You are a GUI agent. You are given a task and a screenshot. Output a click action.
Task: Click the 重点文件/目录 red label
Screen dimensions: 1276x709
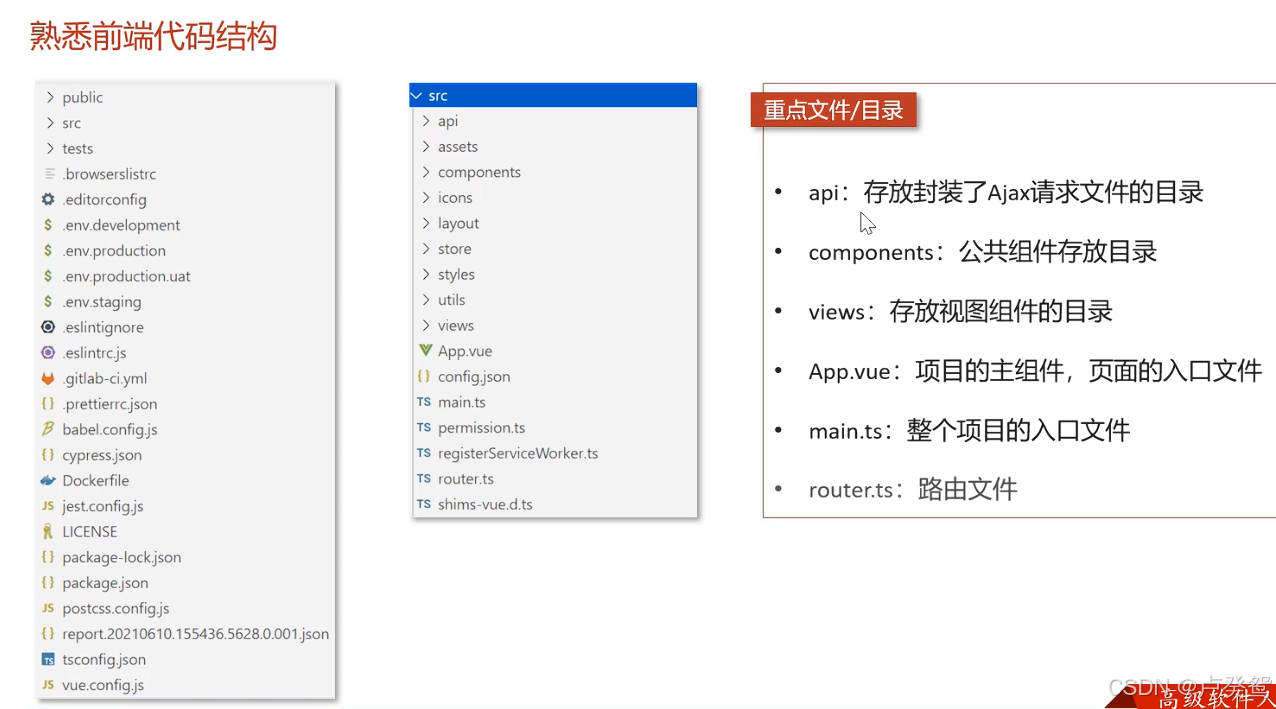point(833,110)
